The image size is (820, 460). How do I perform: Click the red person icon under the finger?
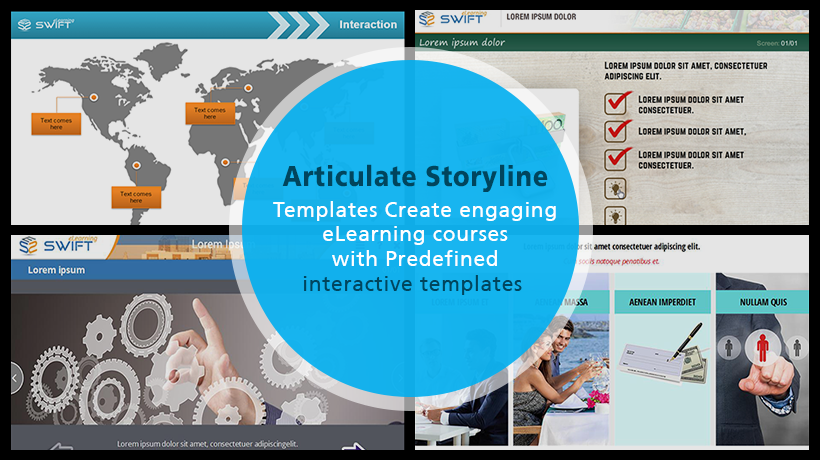(762, 348)
